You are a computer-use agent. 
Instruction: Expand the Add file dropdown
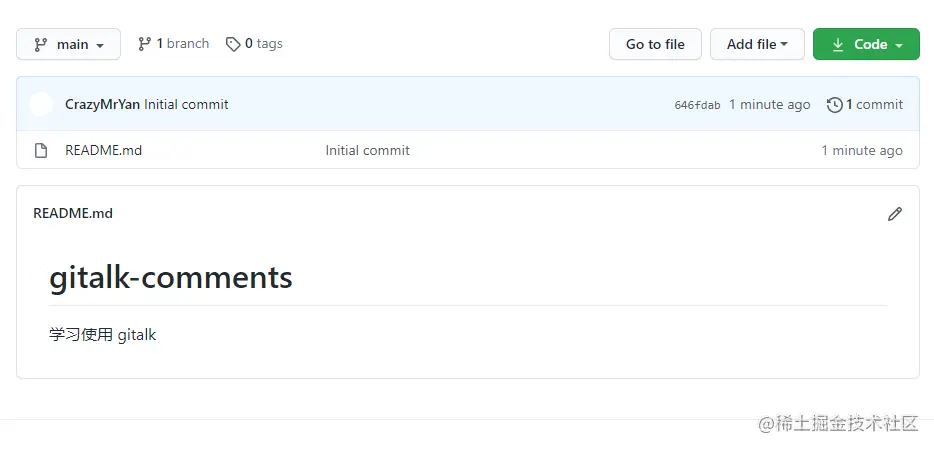coord(757,45)
